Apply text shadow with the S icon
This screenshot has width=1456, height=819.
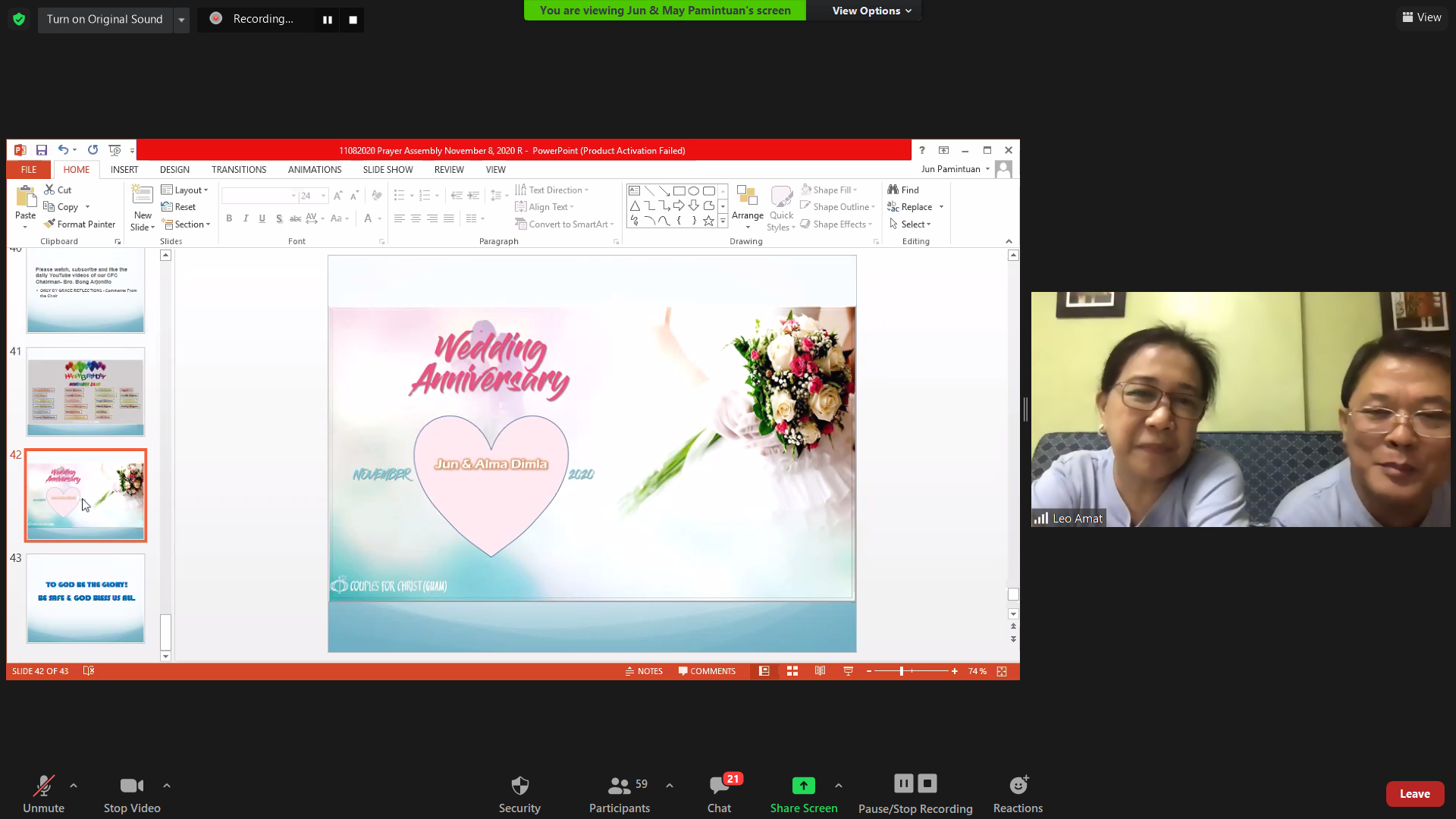(279, 218)
